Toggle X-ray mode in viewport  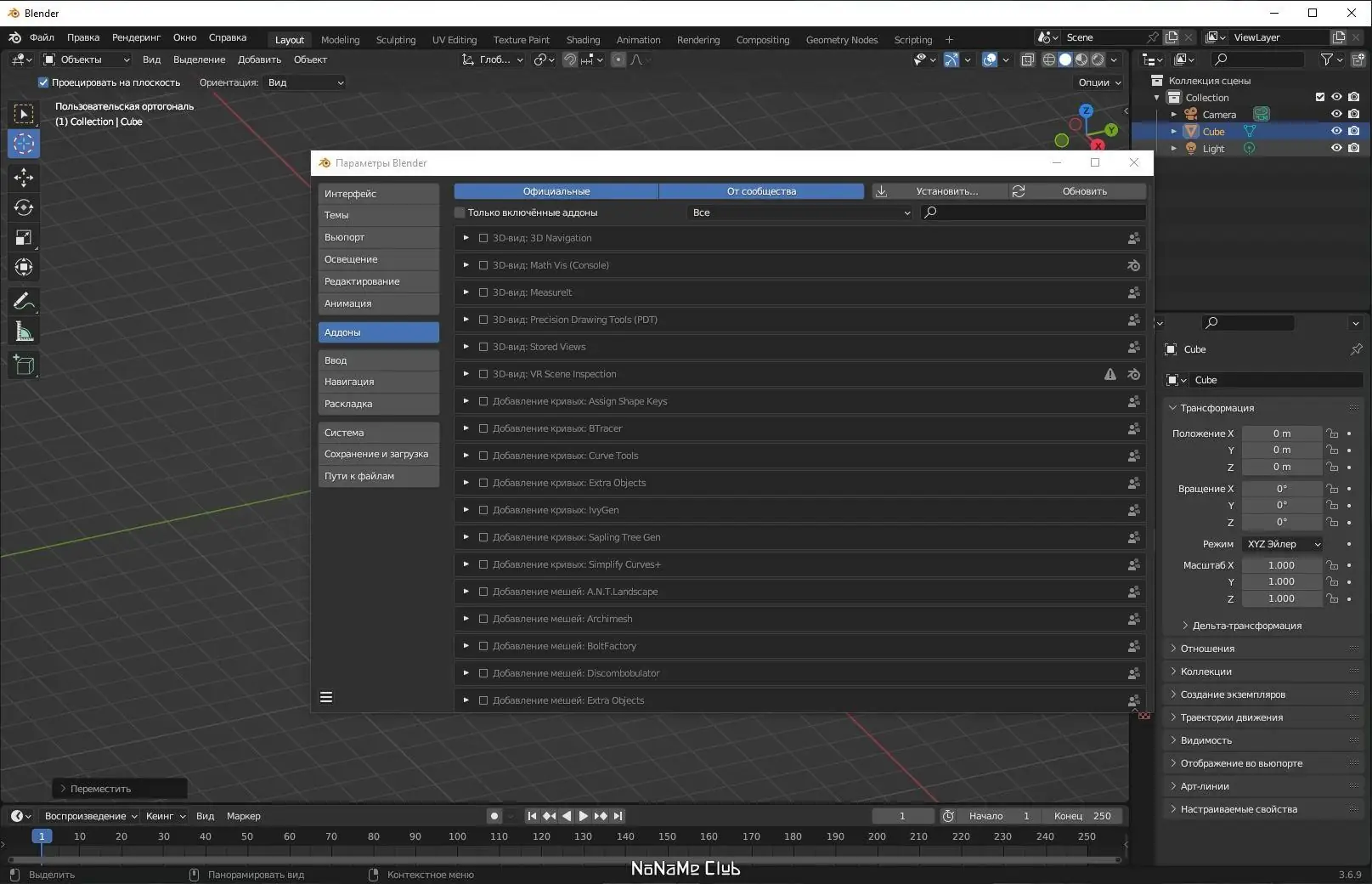pyautogui.click(x=1028, y=59)
